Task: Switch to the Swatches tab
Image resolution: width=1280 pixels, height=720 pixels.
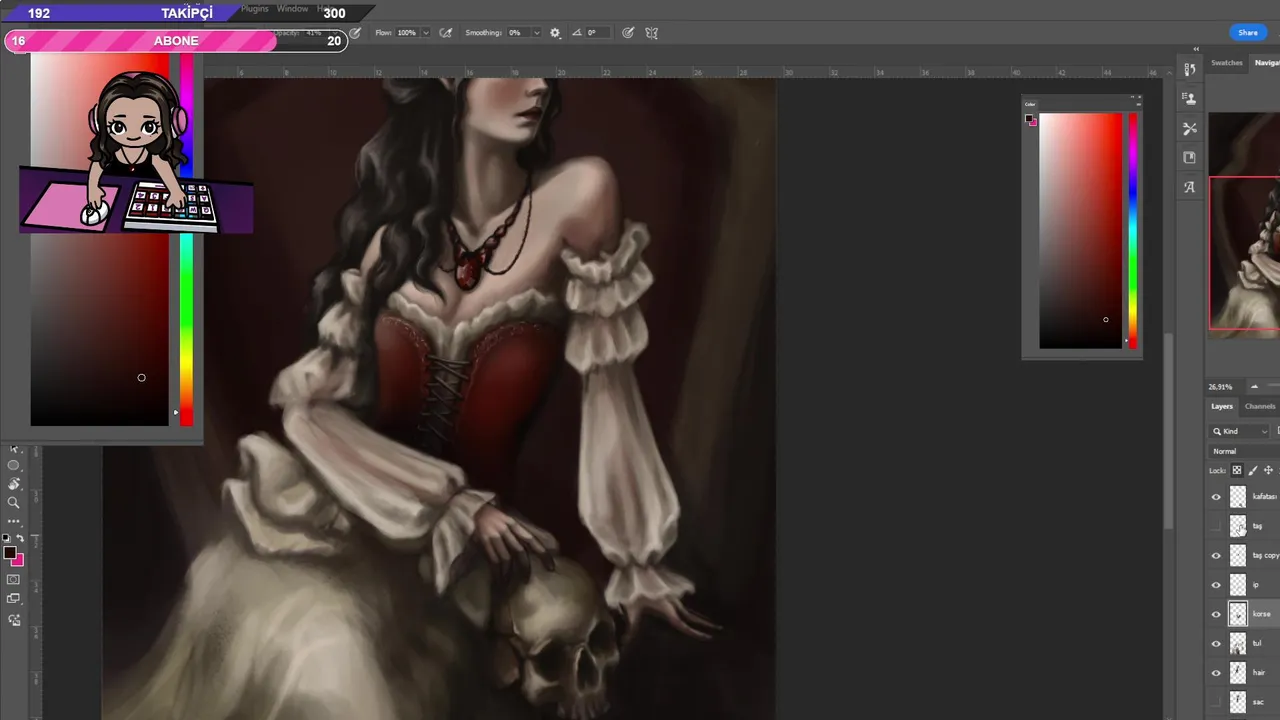Action: (1227, 63)
